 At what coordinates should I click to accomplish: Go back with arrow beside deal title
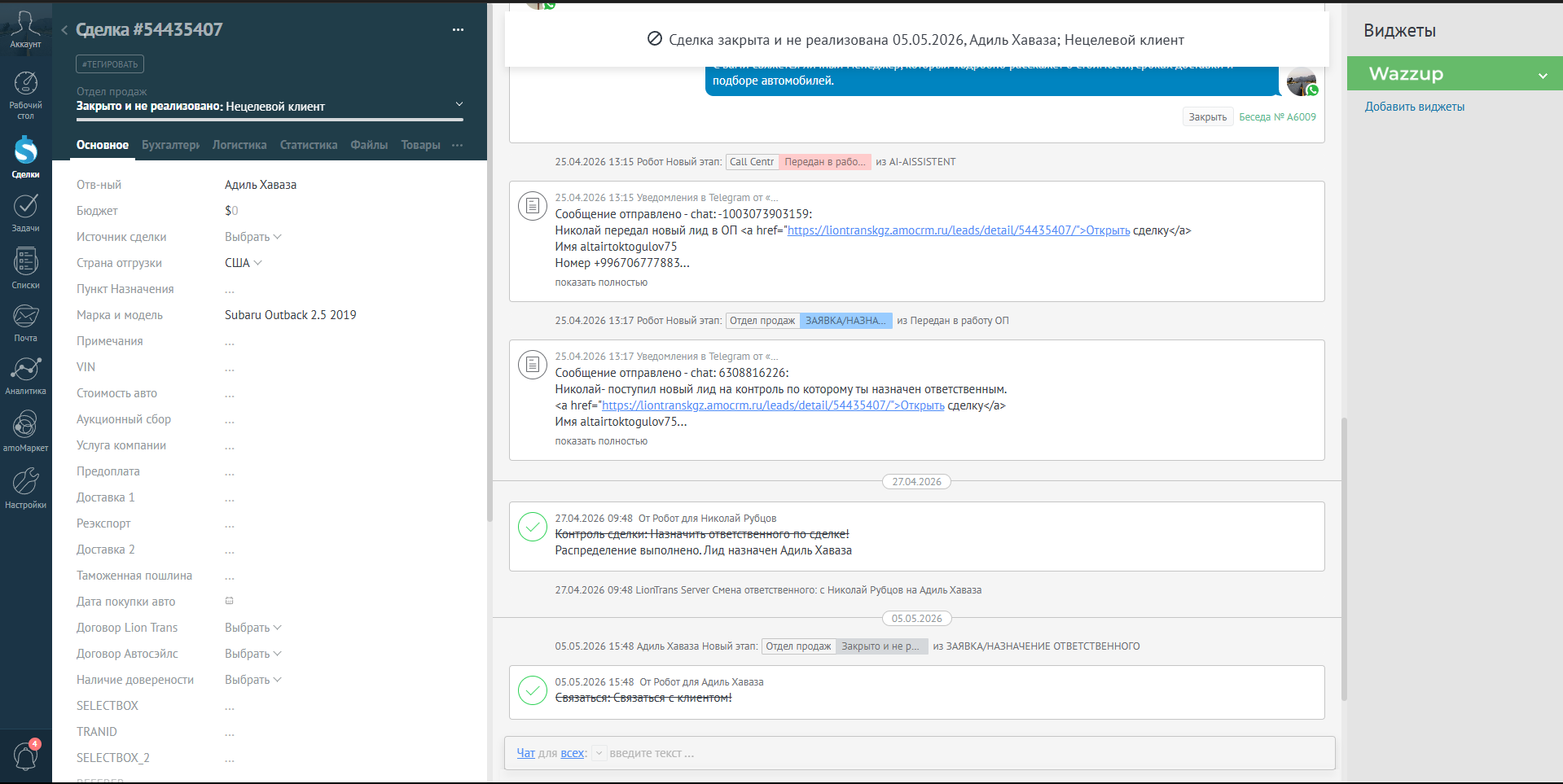click(x=64, y=30)
